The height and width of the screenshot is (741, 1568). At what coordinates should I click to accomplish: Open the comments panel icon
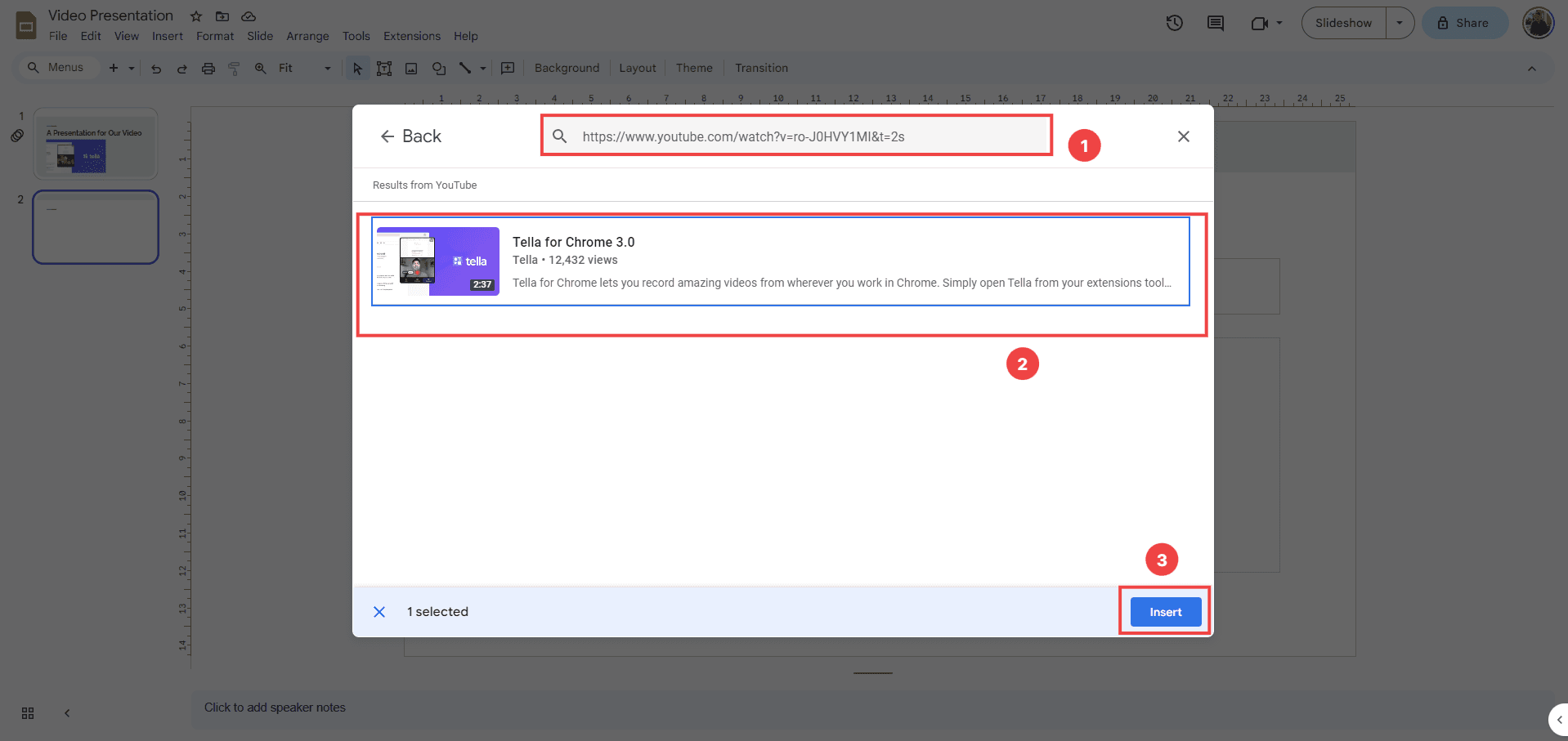pos(1216,23)
